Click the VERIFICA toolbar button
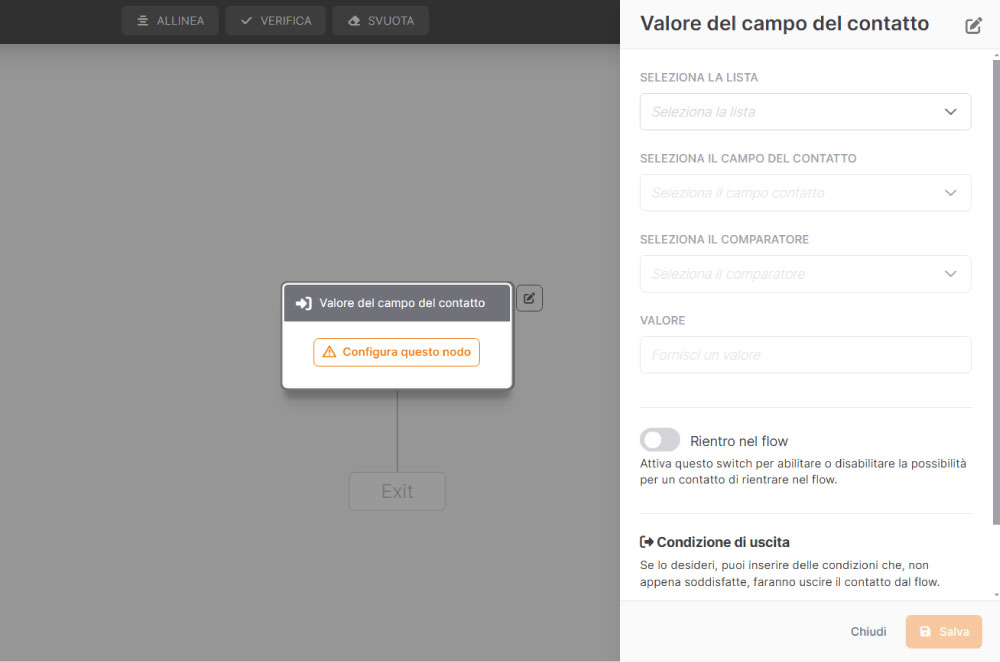Image resolution: width=1000 pixels, height=662 pixels. [x=276, y=21]
